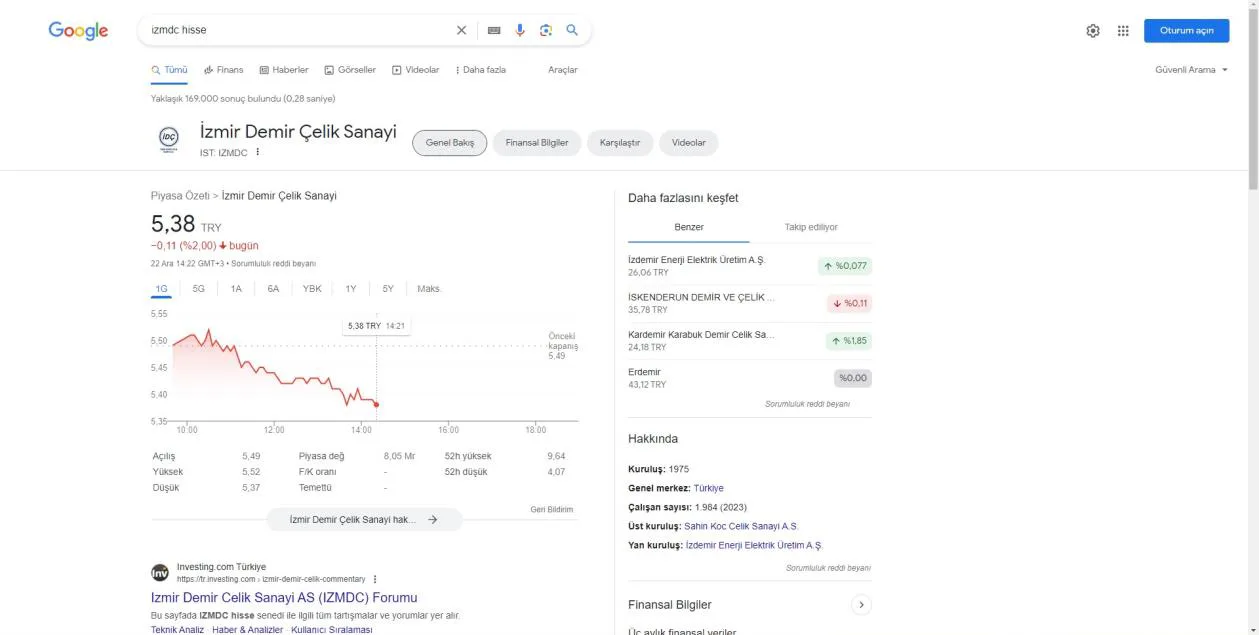Open Kardemir Karabuk Demir Celik stock row
Viewport: 1259px width, 635px height.
pos(750,340)
